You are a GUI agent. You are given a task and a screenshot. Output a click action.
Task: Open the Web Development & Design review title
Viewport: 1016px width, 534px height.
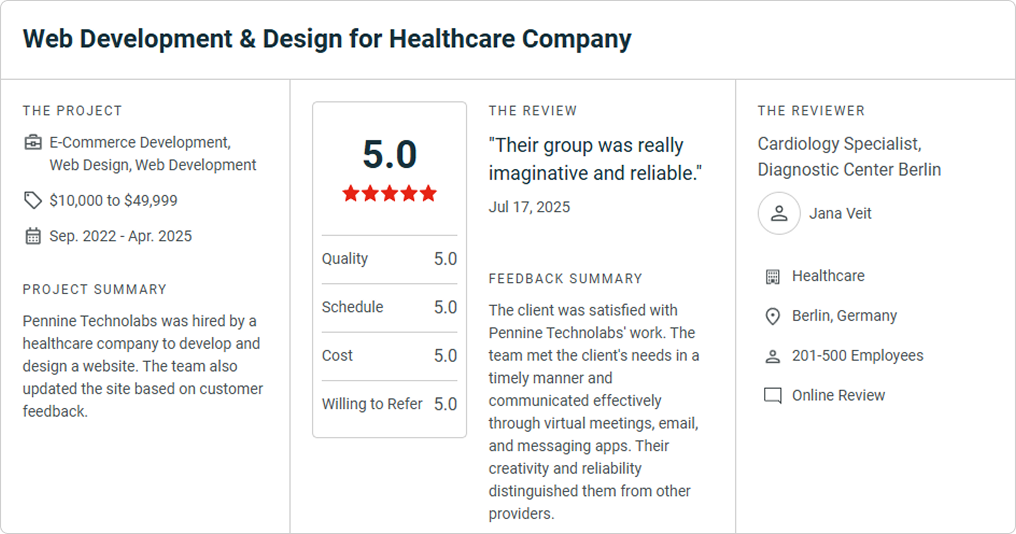[x=327, y=39]
